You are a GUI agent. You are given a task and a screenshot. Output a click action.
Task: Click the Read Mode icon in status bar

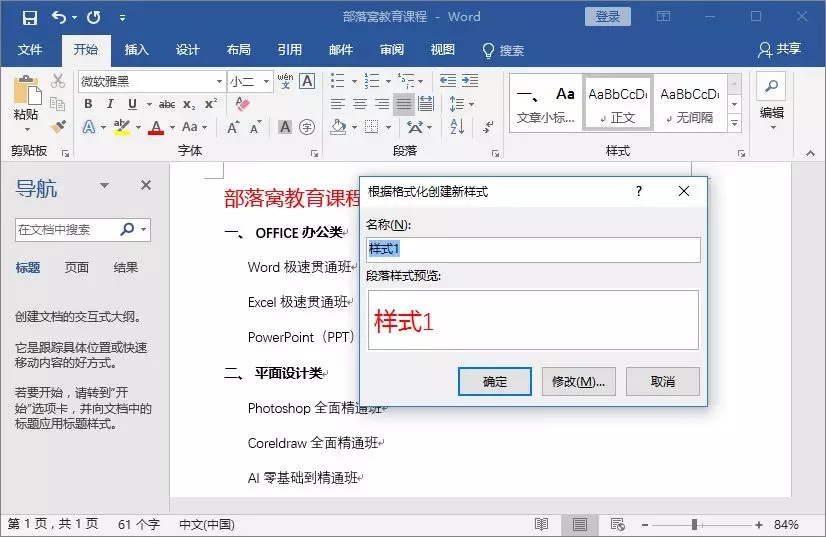tap(541, 524)
